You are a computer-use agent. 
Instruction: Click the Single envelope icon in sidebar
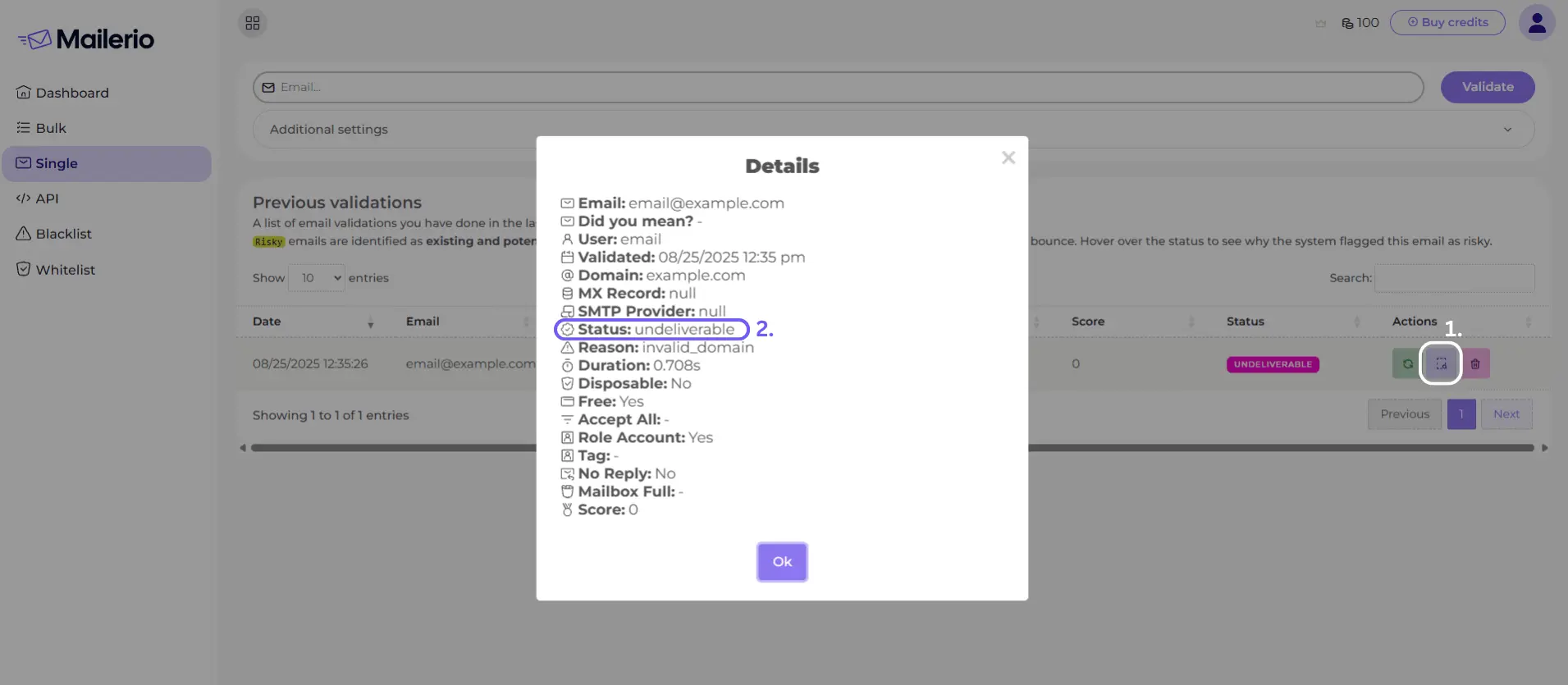pyautogui.click(x=23, y=162)
